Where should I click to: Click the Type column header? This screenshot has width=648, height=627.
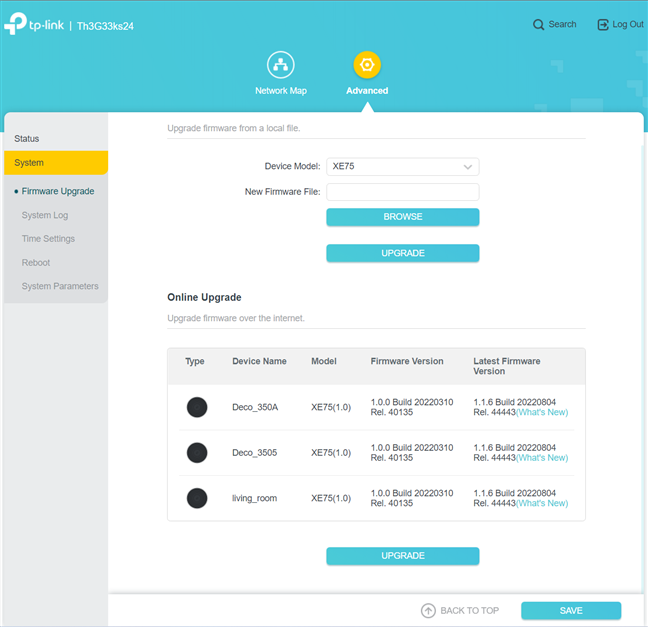195,361
